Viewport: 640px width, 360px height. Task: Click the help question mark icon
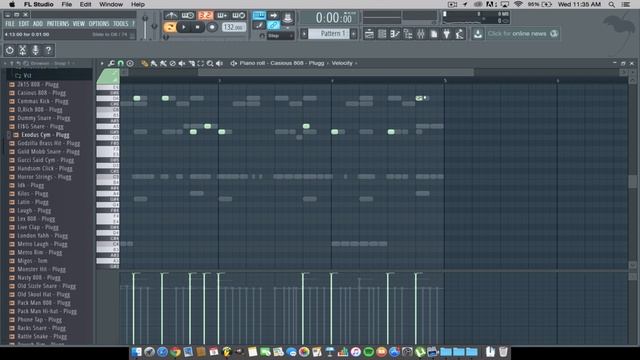tap(48, 50)
